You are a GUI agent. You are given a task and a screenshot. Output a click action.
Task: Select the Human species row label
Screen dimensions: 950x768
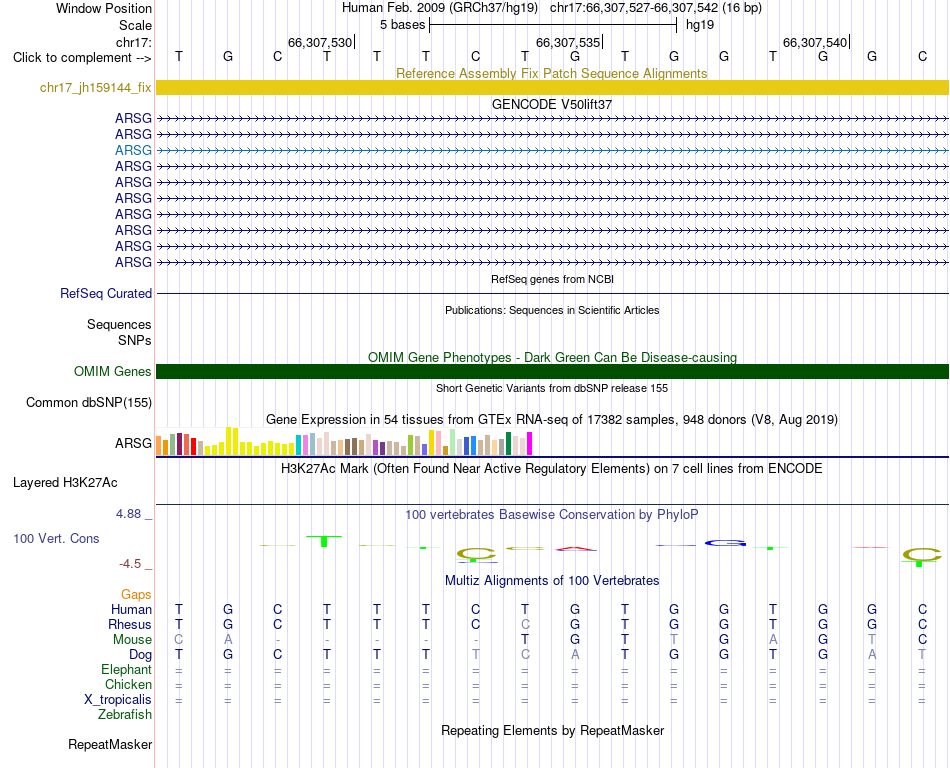tap(131, 609)
